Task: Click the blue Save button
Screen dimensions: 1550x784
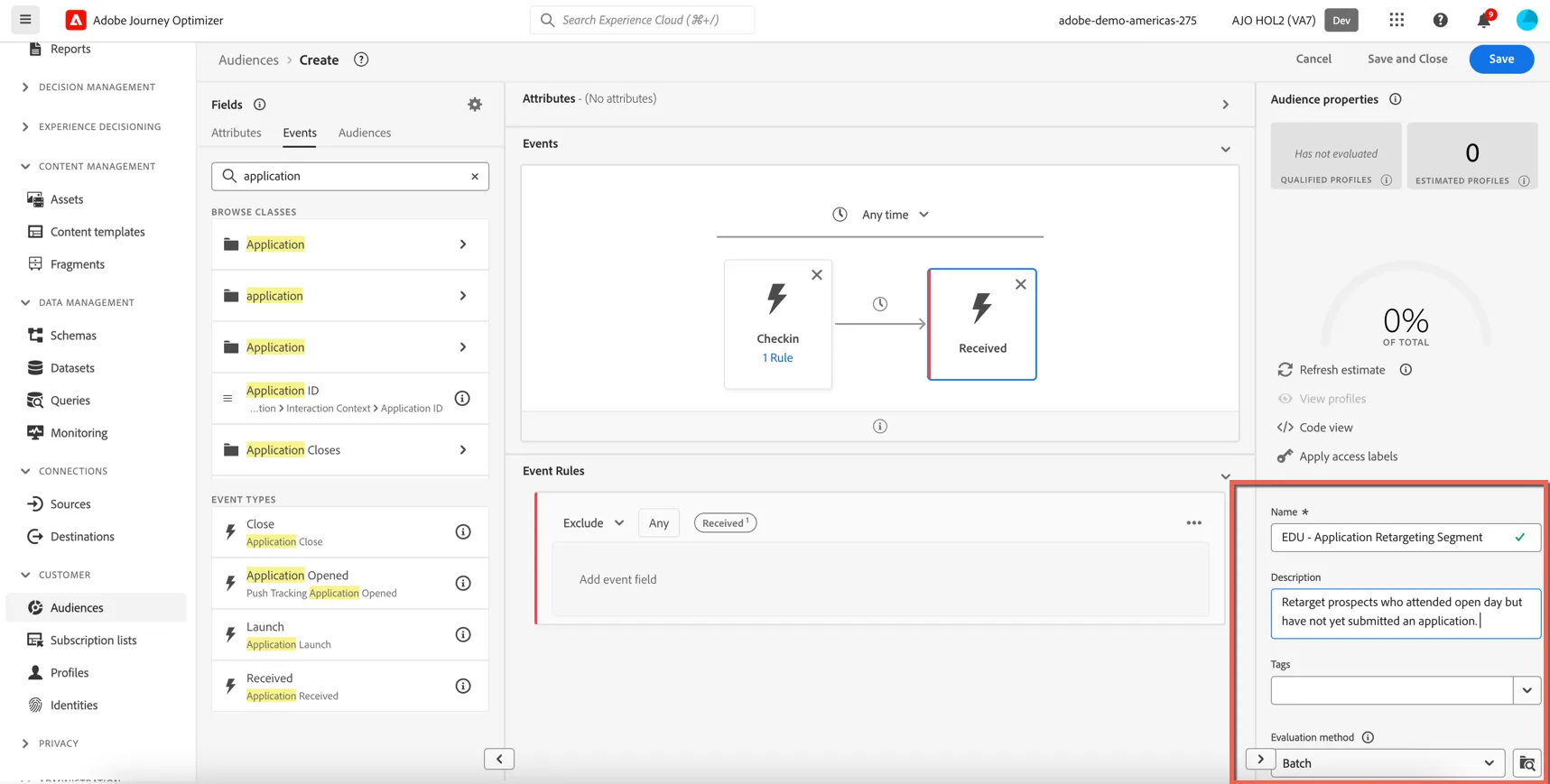Action: 1501,59
